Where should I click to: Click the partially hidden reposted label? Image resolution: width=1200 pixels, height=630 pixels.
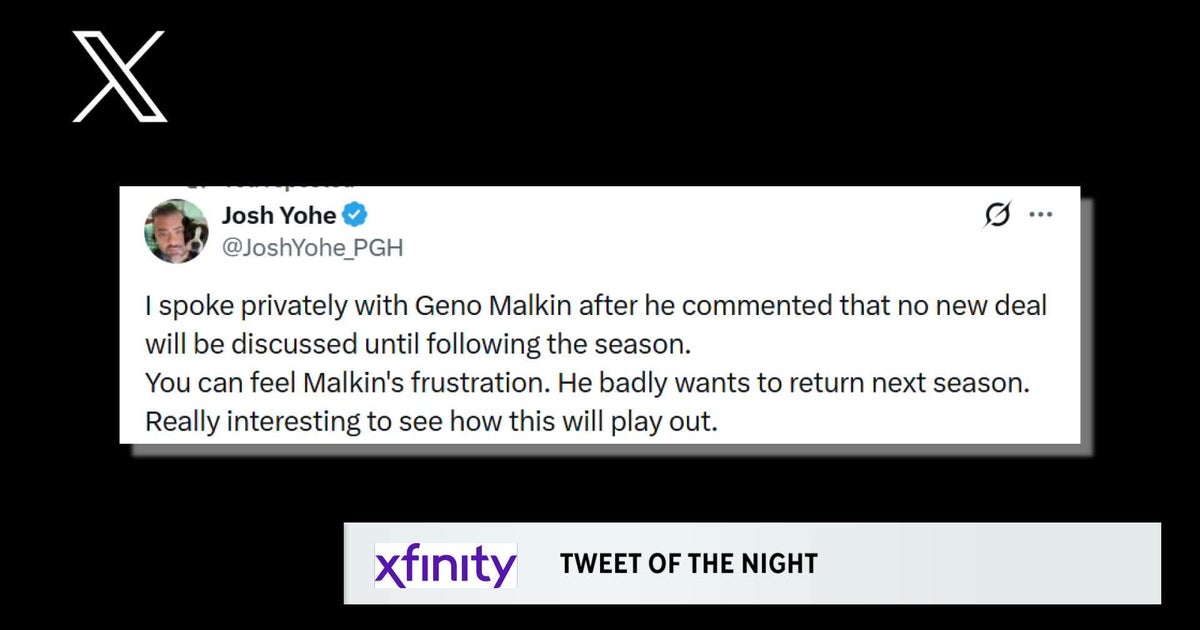pos(290,187)
